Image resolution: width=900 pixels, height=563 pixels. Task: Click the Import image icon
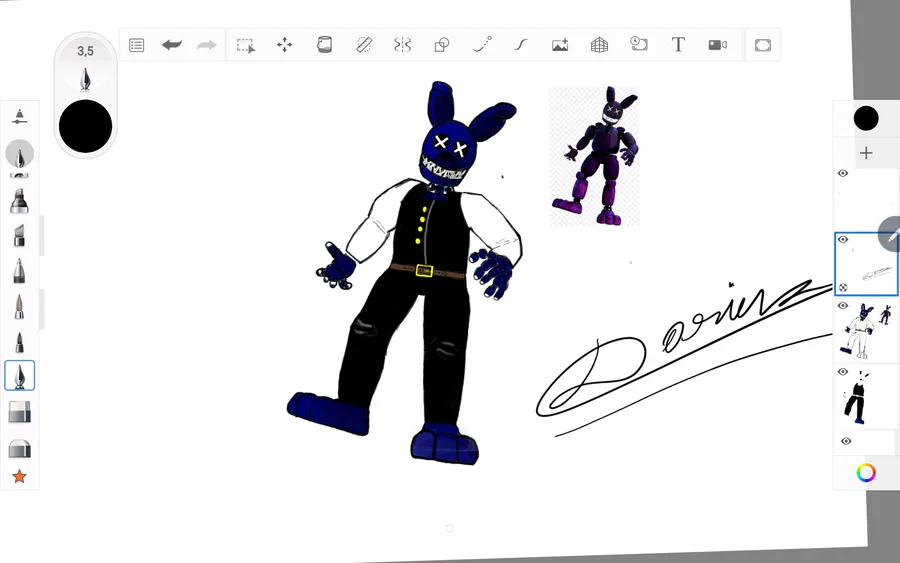560,45
